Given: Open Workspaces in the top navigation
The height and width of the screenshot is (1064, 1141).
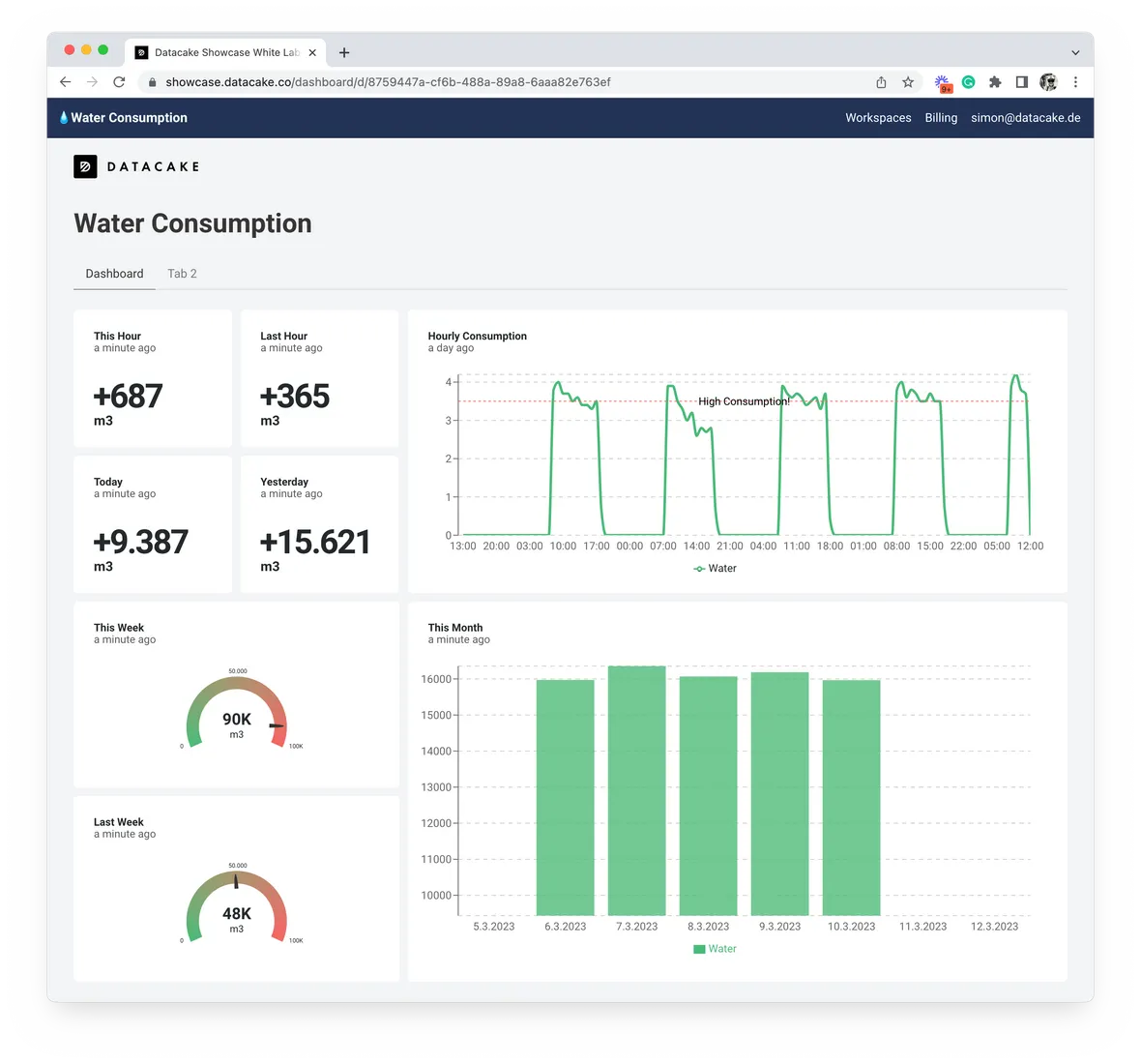Looking at the screenshot, I should pos(878,118).
